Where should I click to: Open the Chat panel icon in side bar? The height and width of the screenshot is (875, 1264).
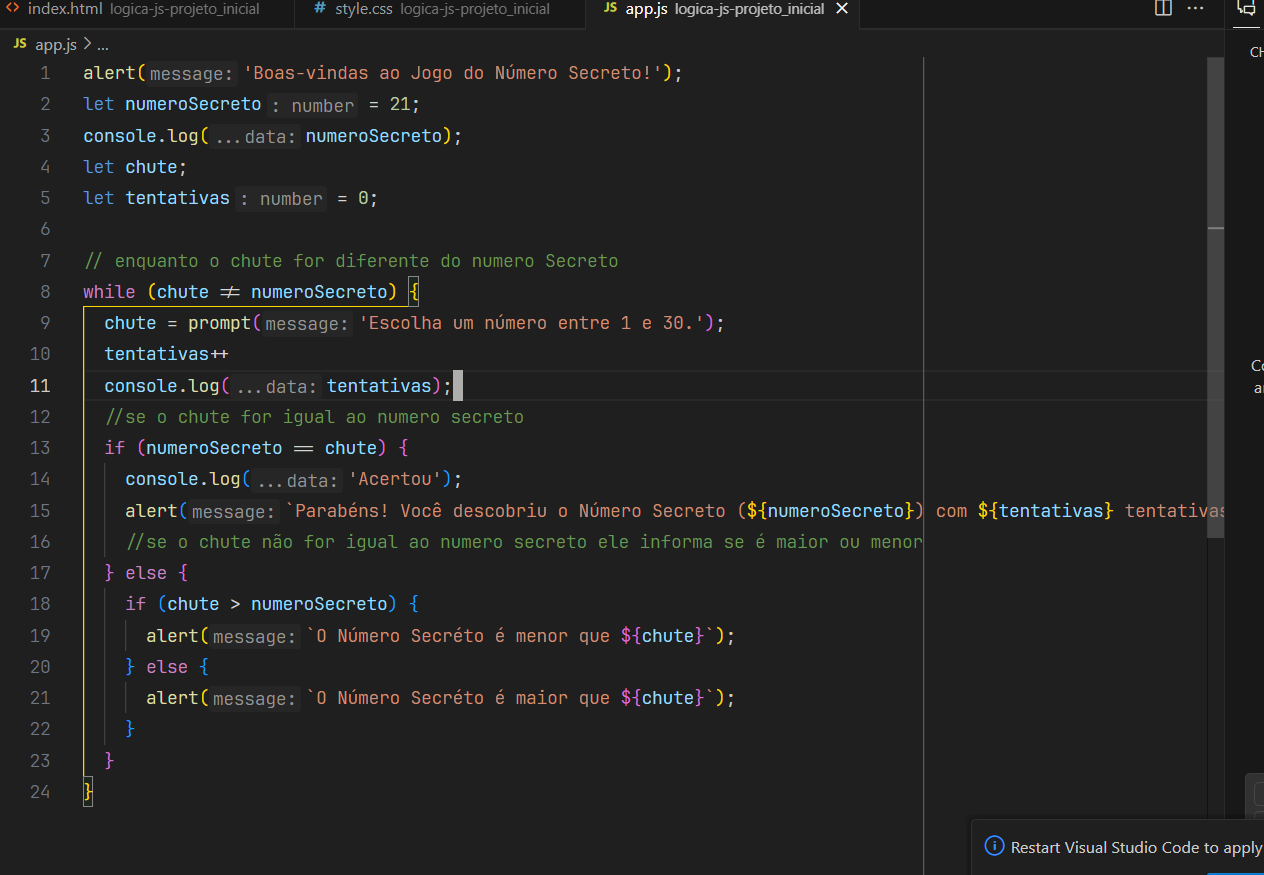1246,8
